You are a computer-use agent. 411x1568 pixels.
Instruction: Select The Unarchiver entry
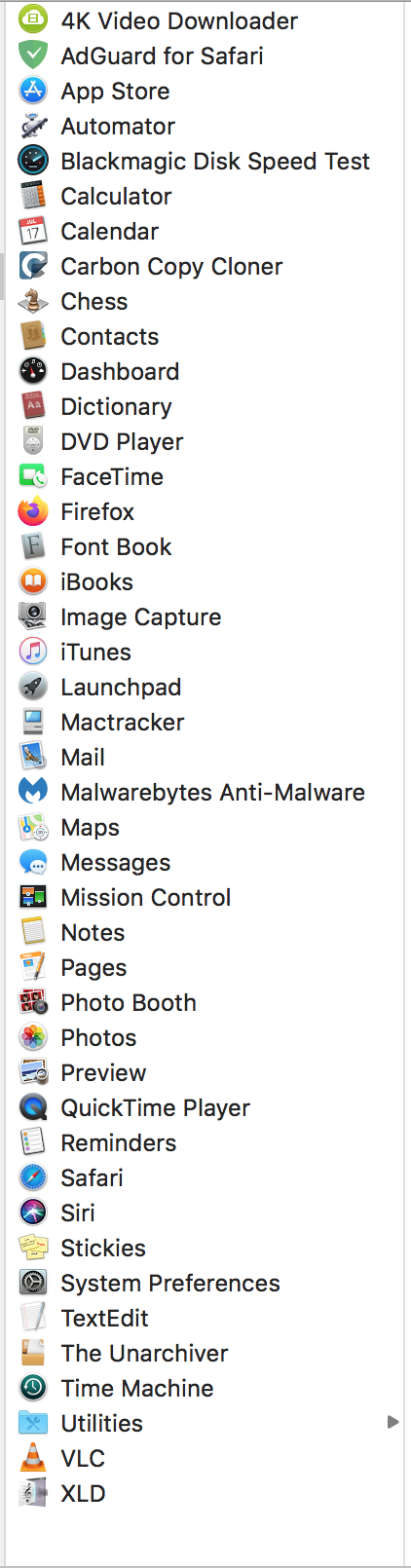pyautogui.click(x=205, y=1353)
